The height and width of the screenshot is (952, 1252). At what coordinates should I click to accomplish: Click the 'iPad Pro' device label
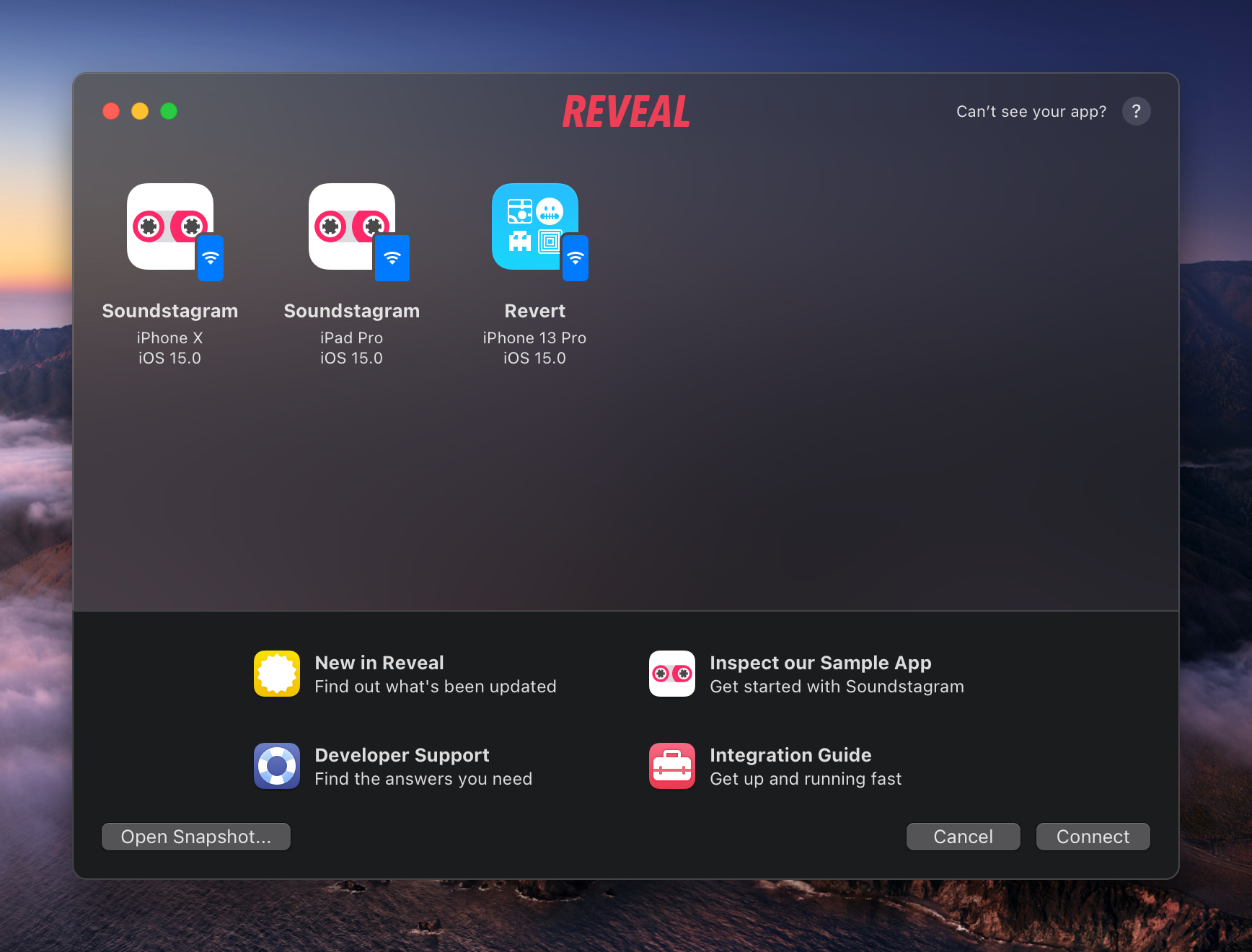tap(352, 338)
